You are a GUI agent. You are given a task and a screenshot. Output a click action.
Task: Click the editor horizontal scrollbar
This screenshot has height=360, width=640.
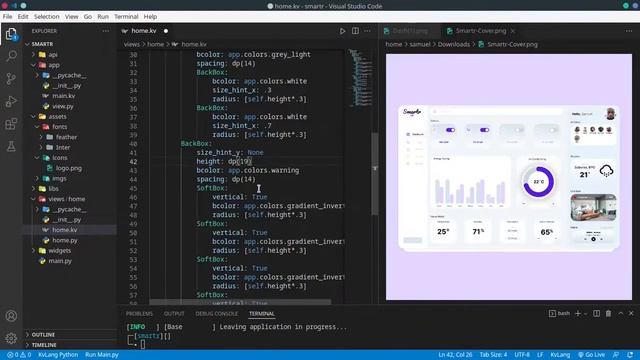[240, 302]
